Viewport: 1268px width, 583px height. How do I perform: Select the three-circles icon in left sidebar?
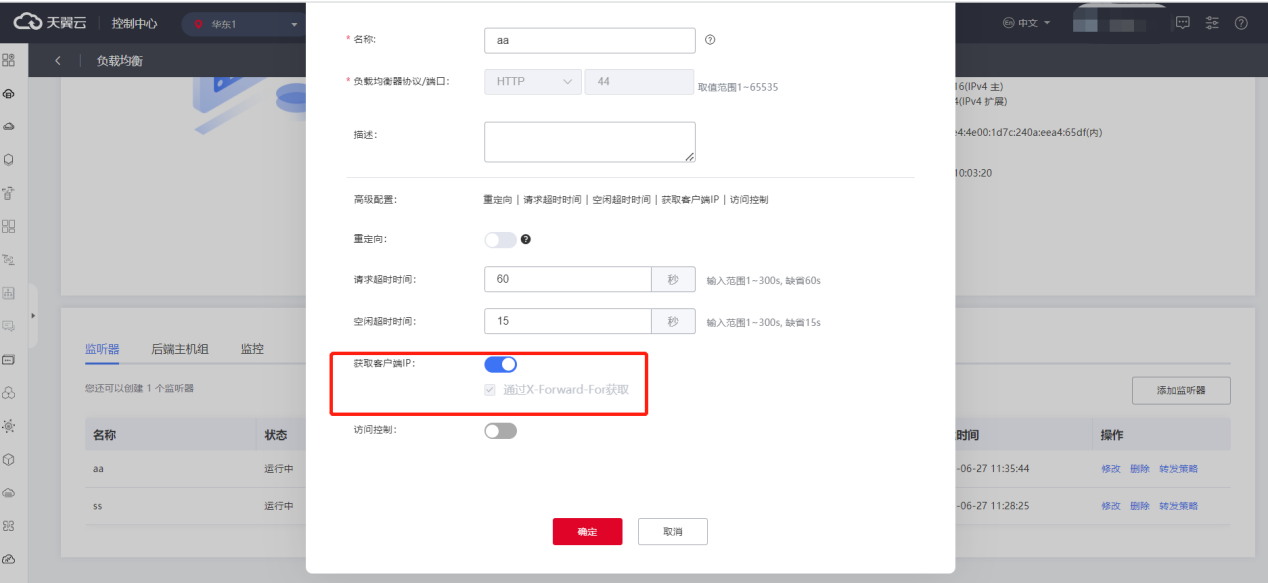tap(9, 392)
